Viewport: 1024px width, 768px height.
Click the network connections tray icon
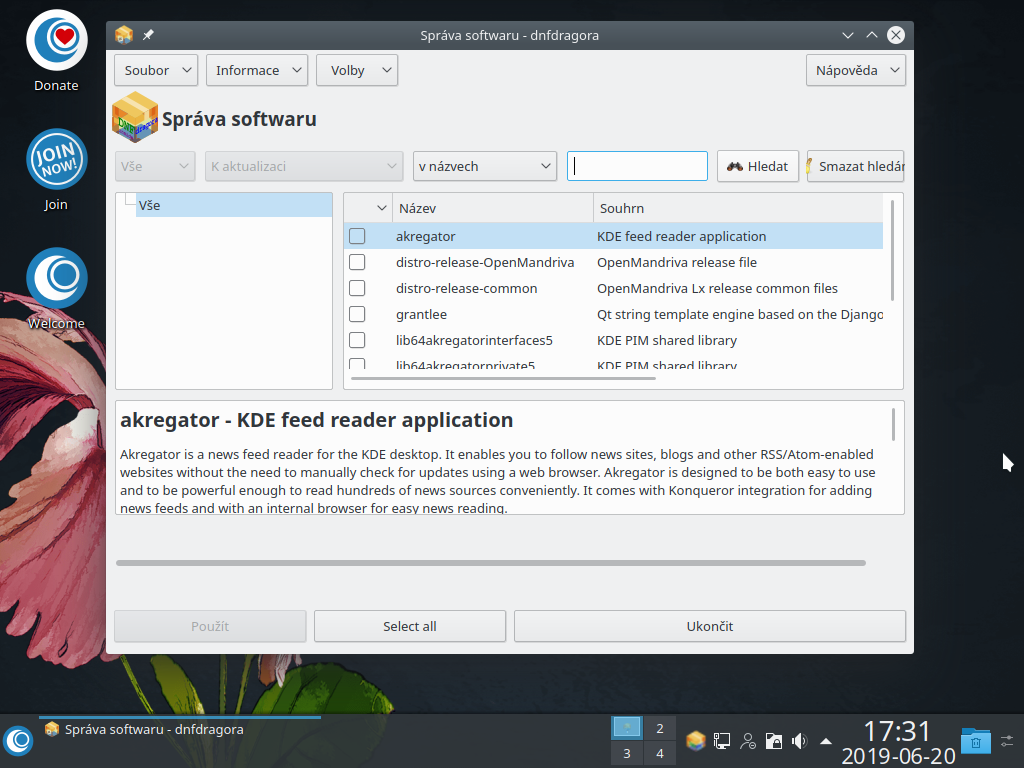point(721,740)
